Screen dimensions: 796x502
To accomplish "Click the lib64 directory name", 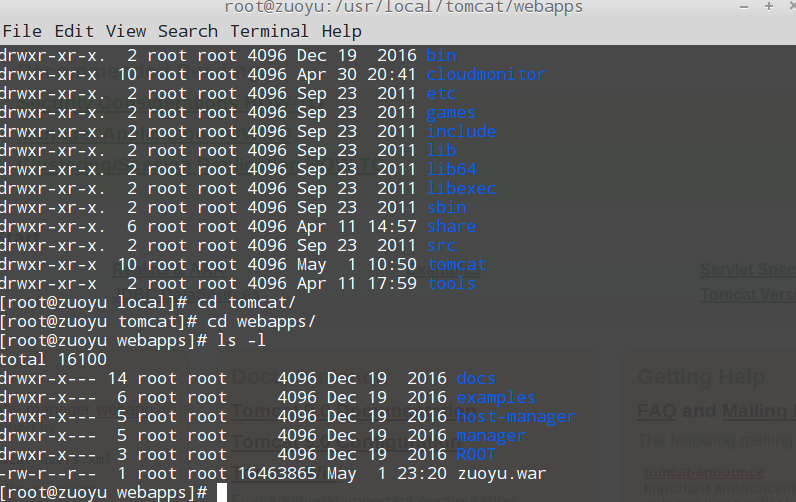I will [451, 169].
